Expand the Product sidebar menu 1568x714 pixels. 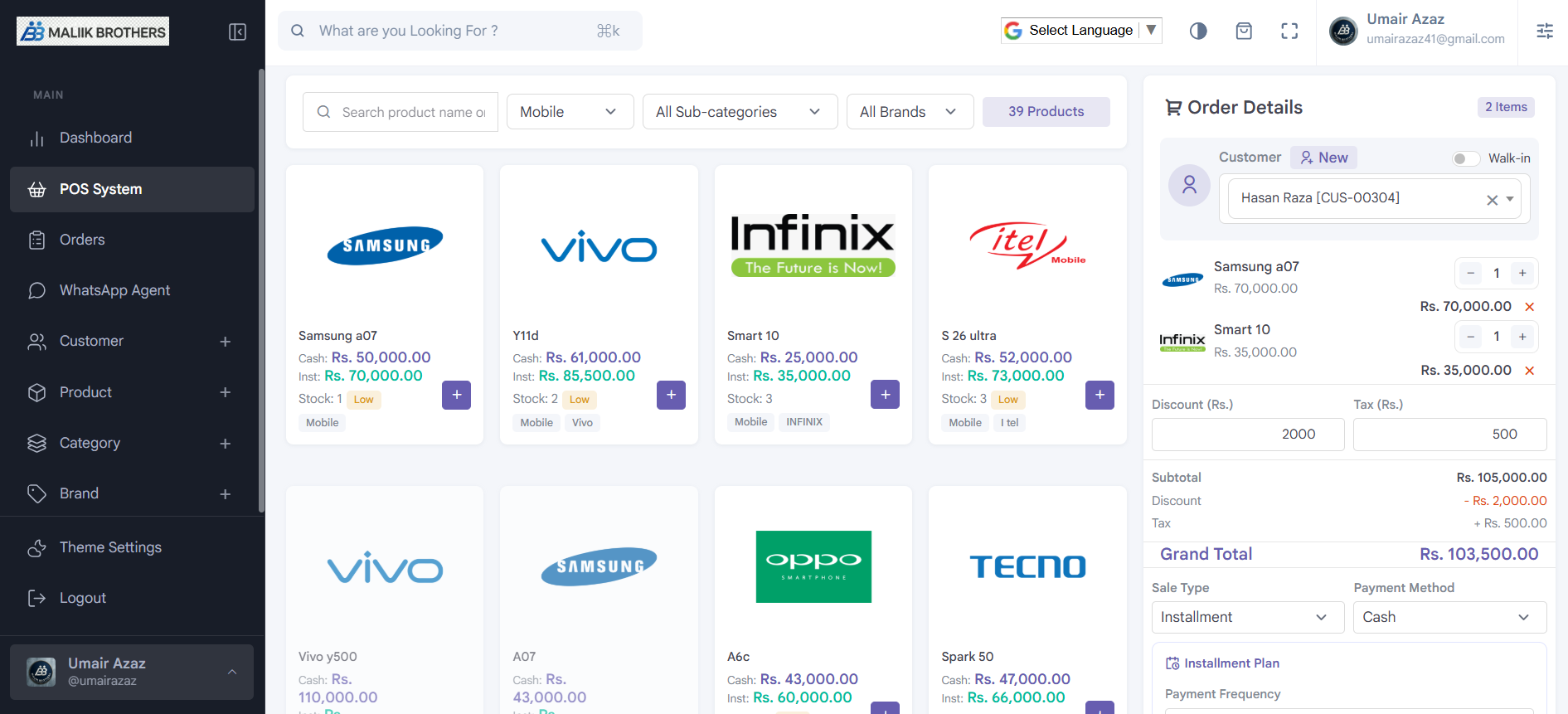point(132,392)
